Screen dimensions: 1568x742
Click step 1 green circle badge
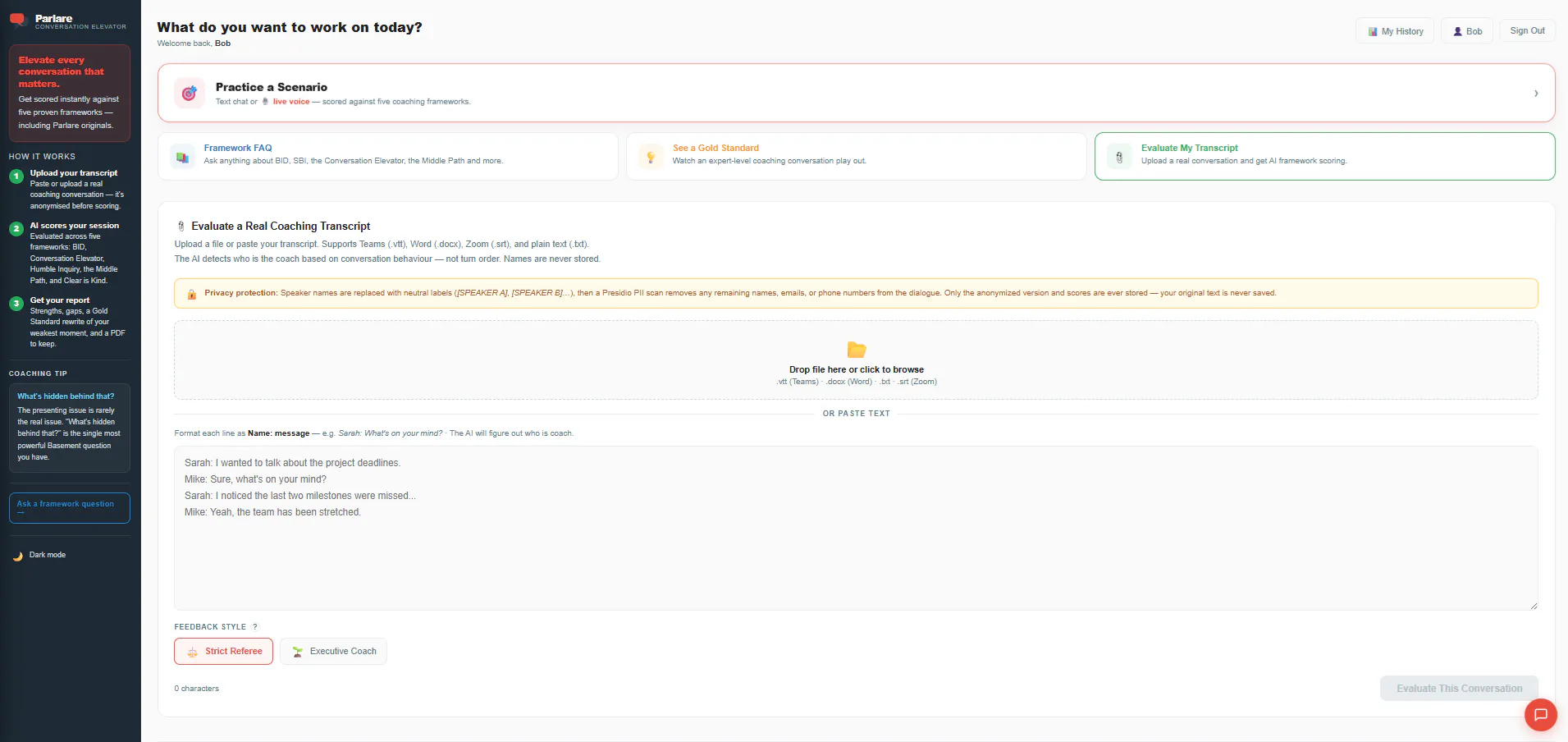click(16, 176)
